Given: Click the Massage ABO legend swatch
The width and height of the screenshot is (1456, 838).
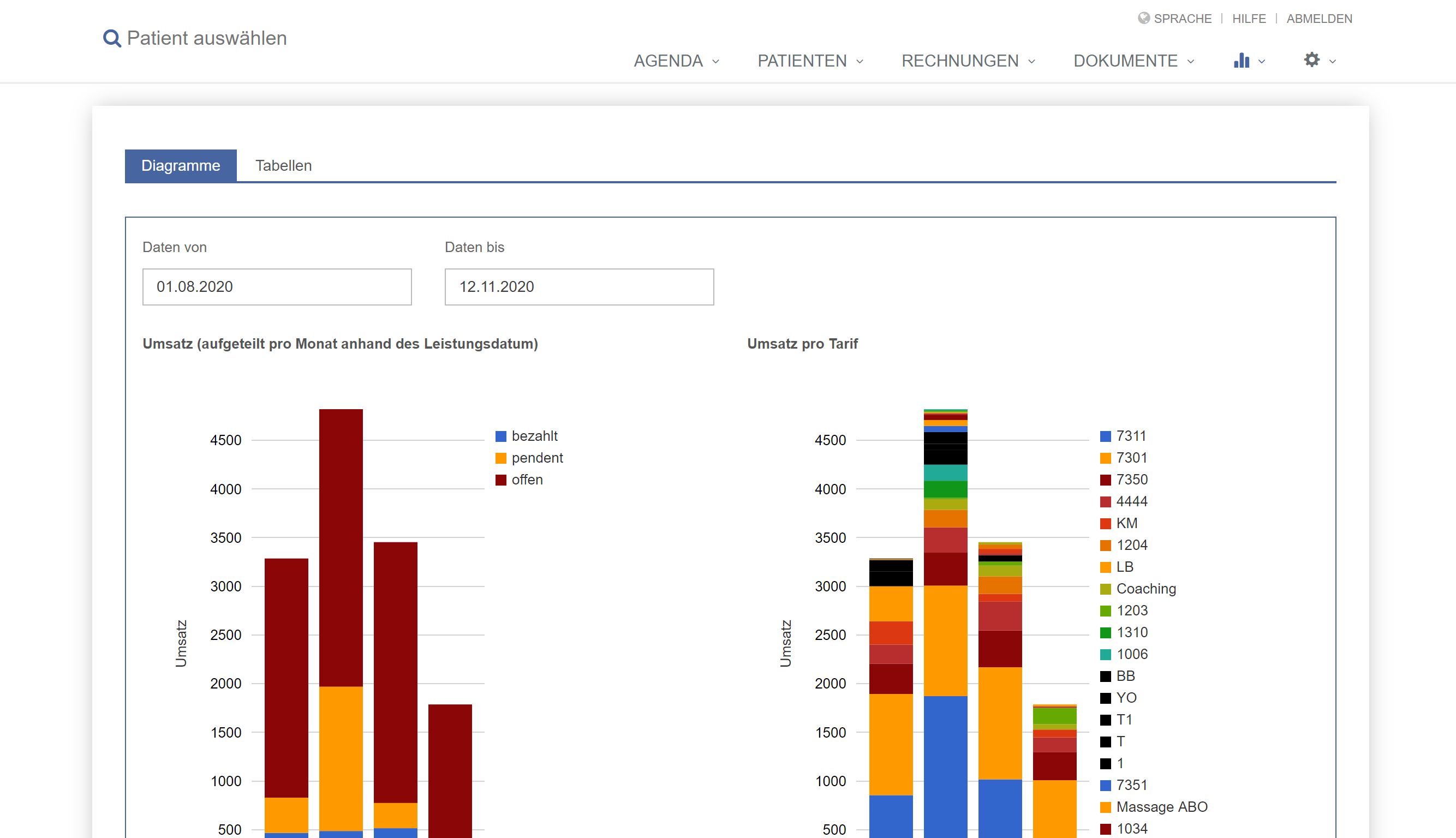Looking at the screenshot, I should pyautogui.click(x=1106, y=807).
